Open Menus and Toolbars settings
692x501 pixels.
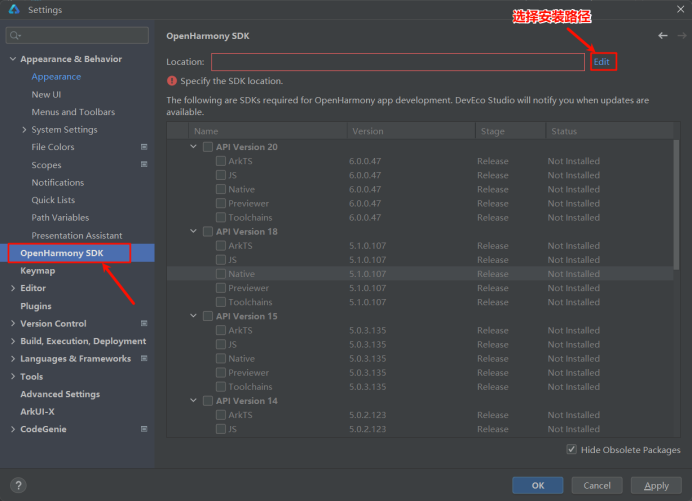[73, 112]
